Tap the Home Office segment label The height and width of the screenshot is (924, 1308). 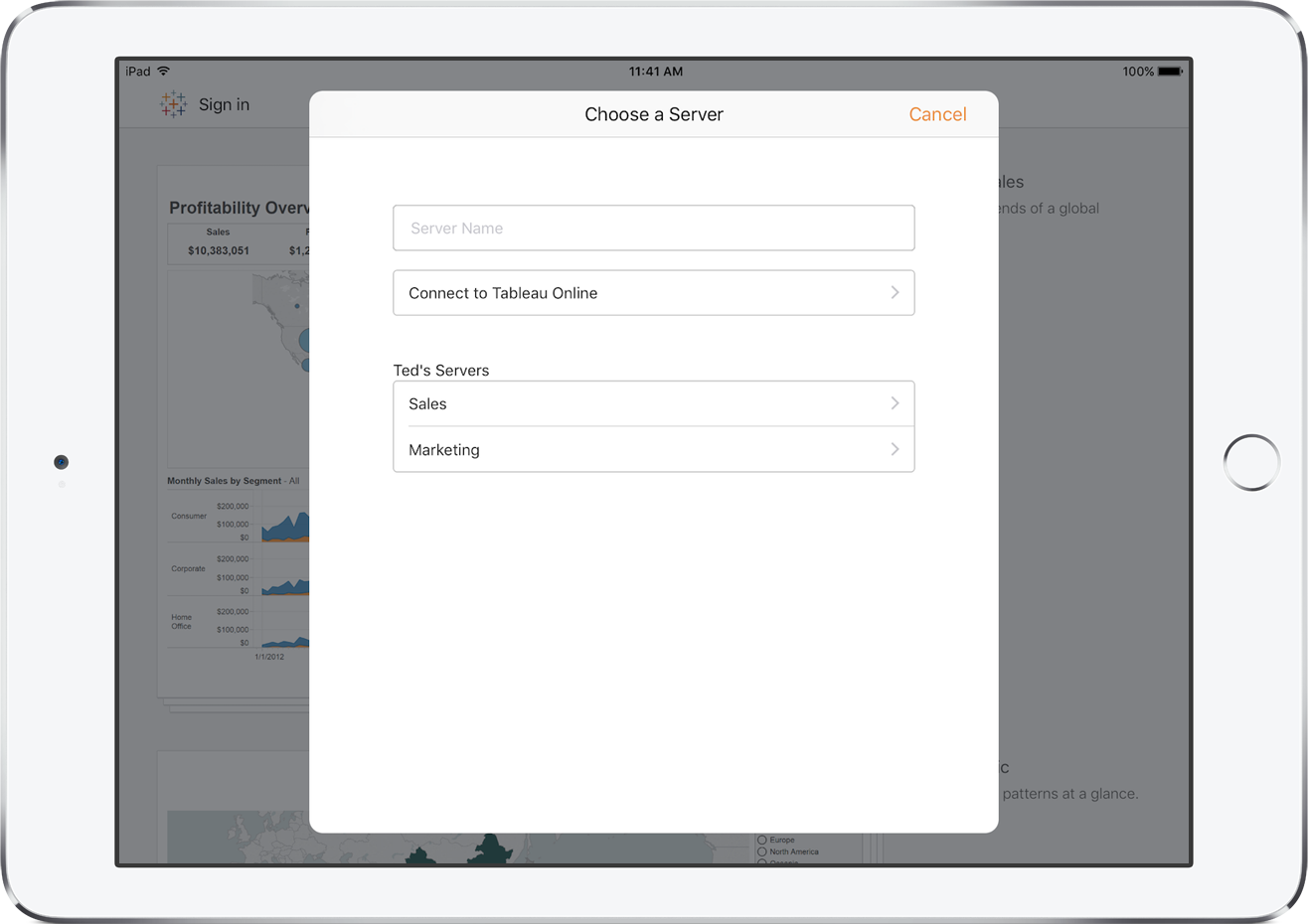181,622
